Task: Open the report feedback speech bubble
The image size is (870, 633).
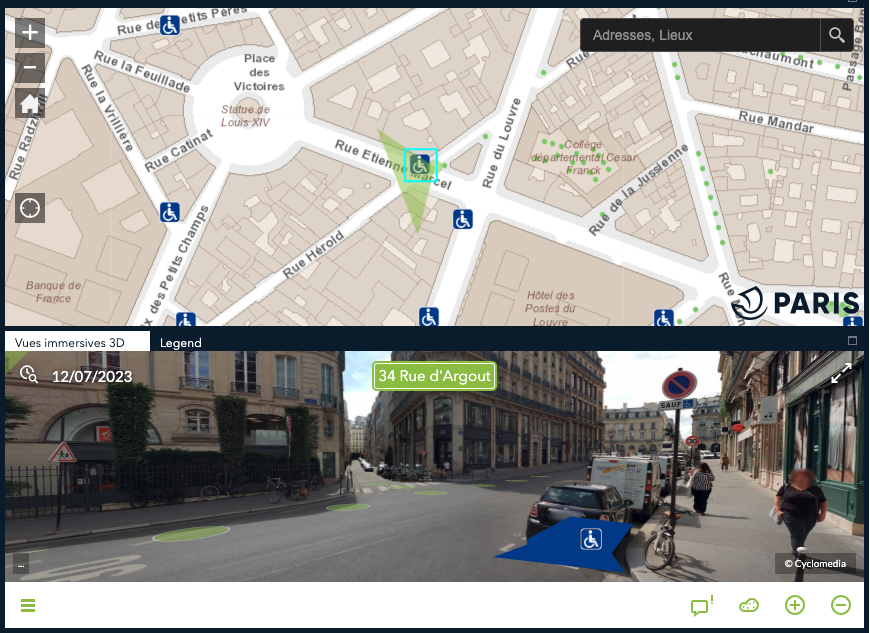Action: [701, 605]
